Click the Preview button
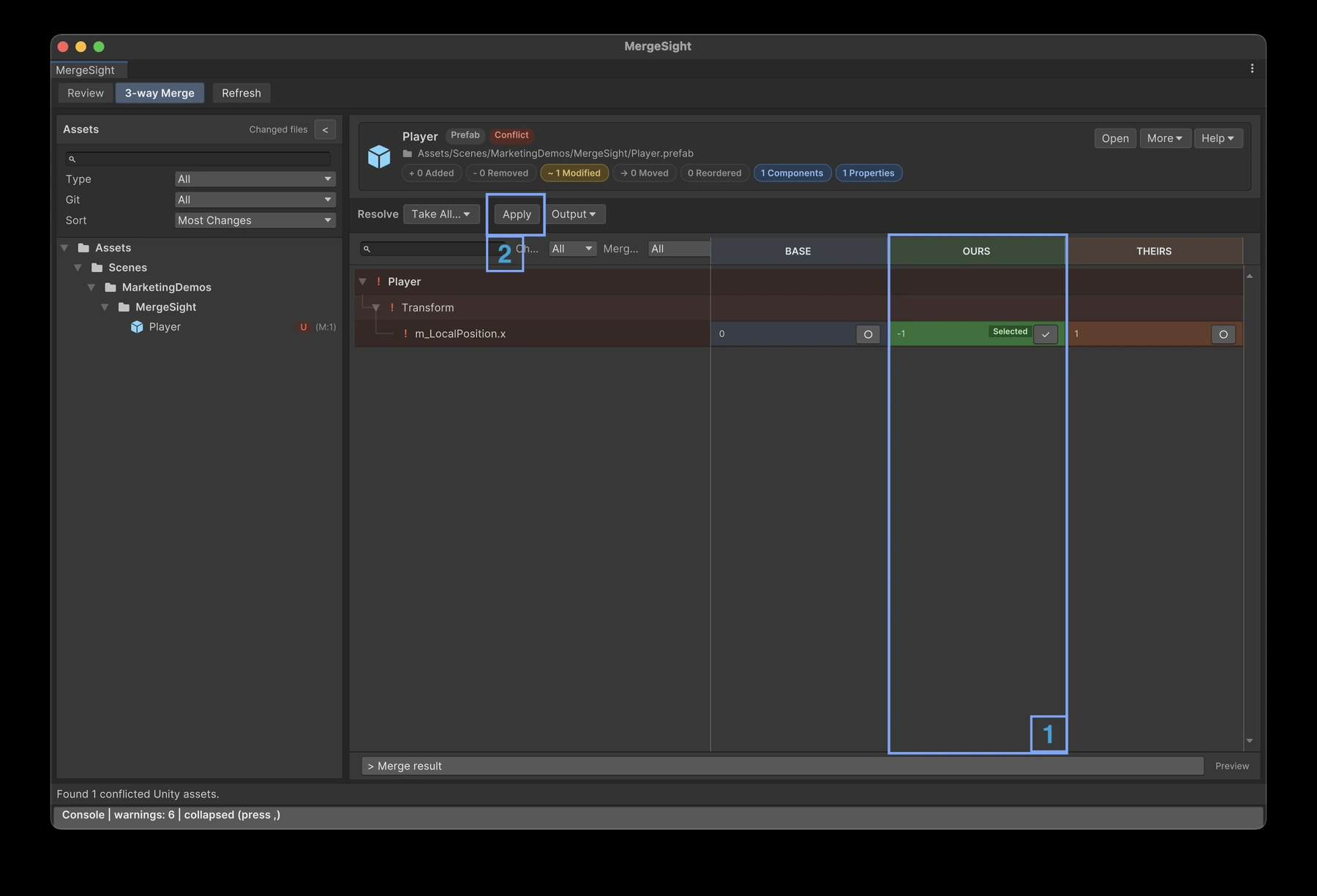 tap(1232, 766)
